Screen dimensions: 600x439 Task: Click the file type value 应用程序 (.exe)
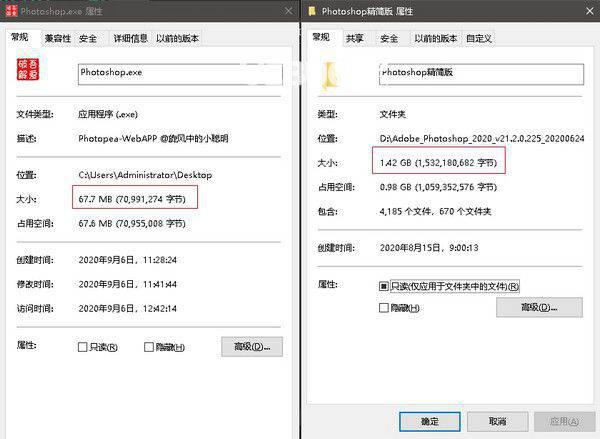108,114
